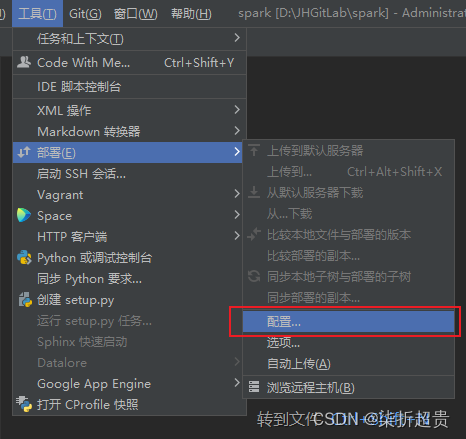This screenshot has width=466, height=439.
Task: Click the Code With Me people icon
Action: point(24,62)
